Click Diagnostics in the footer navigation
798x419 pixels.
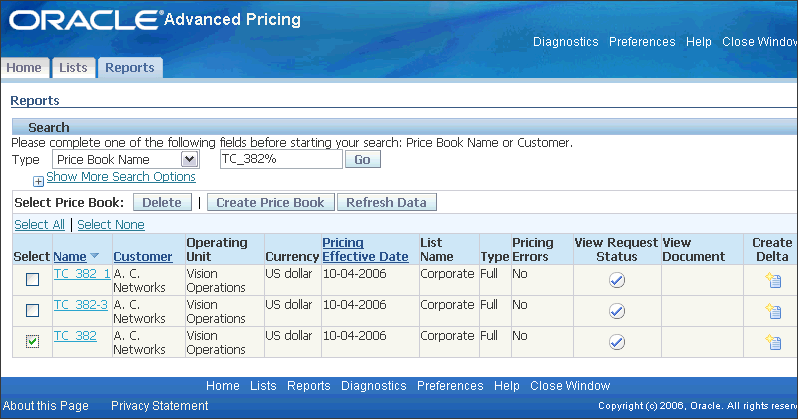(x=374, y=385)
